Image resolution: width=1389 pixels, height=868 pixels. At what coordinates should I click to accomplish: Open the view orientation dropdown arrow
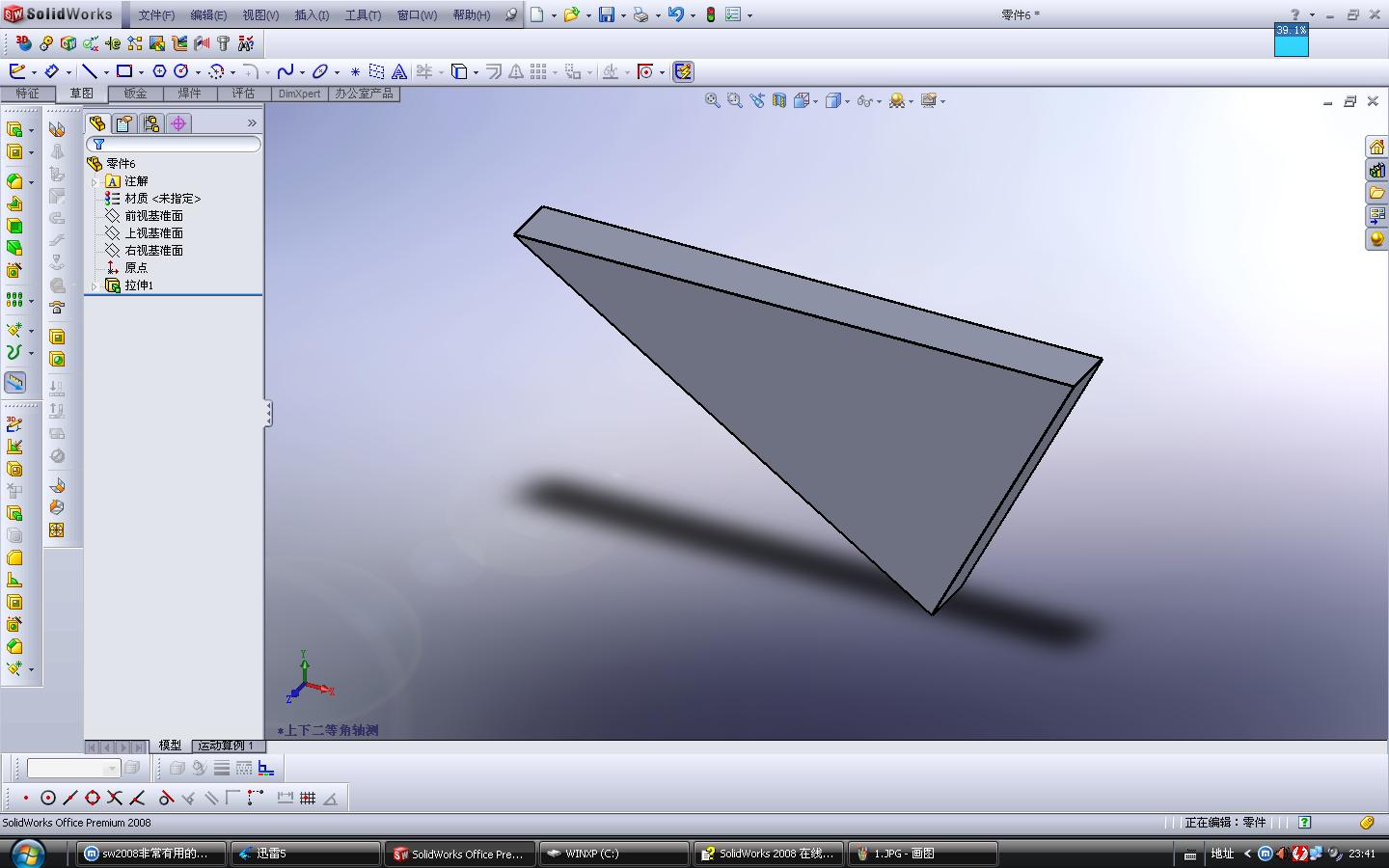point(816,101)
